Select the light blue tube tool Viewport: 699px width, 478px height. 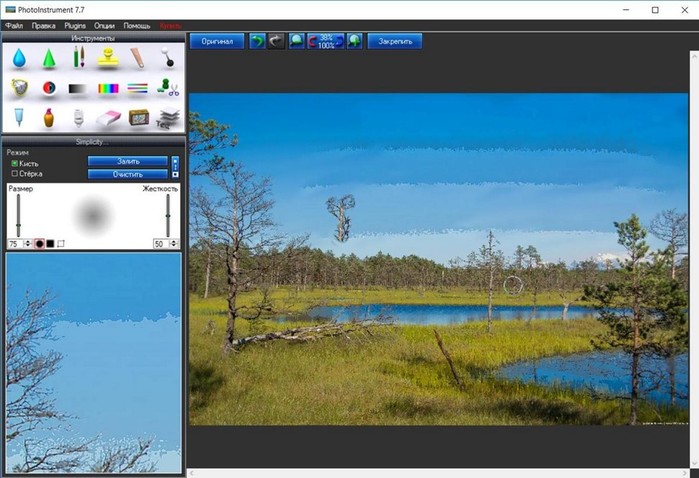[x=18, y=117]
